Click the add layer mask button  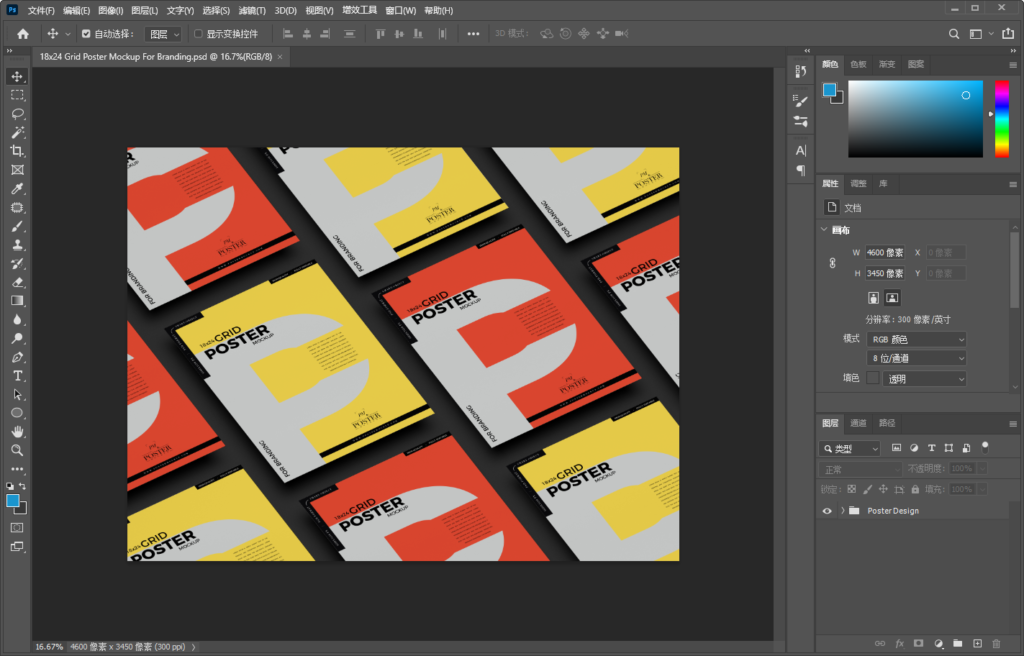918,644
